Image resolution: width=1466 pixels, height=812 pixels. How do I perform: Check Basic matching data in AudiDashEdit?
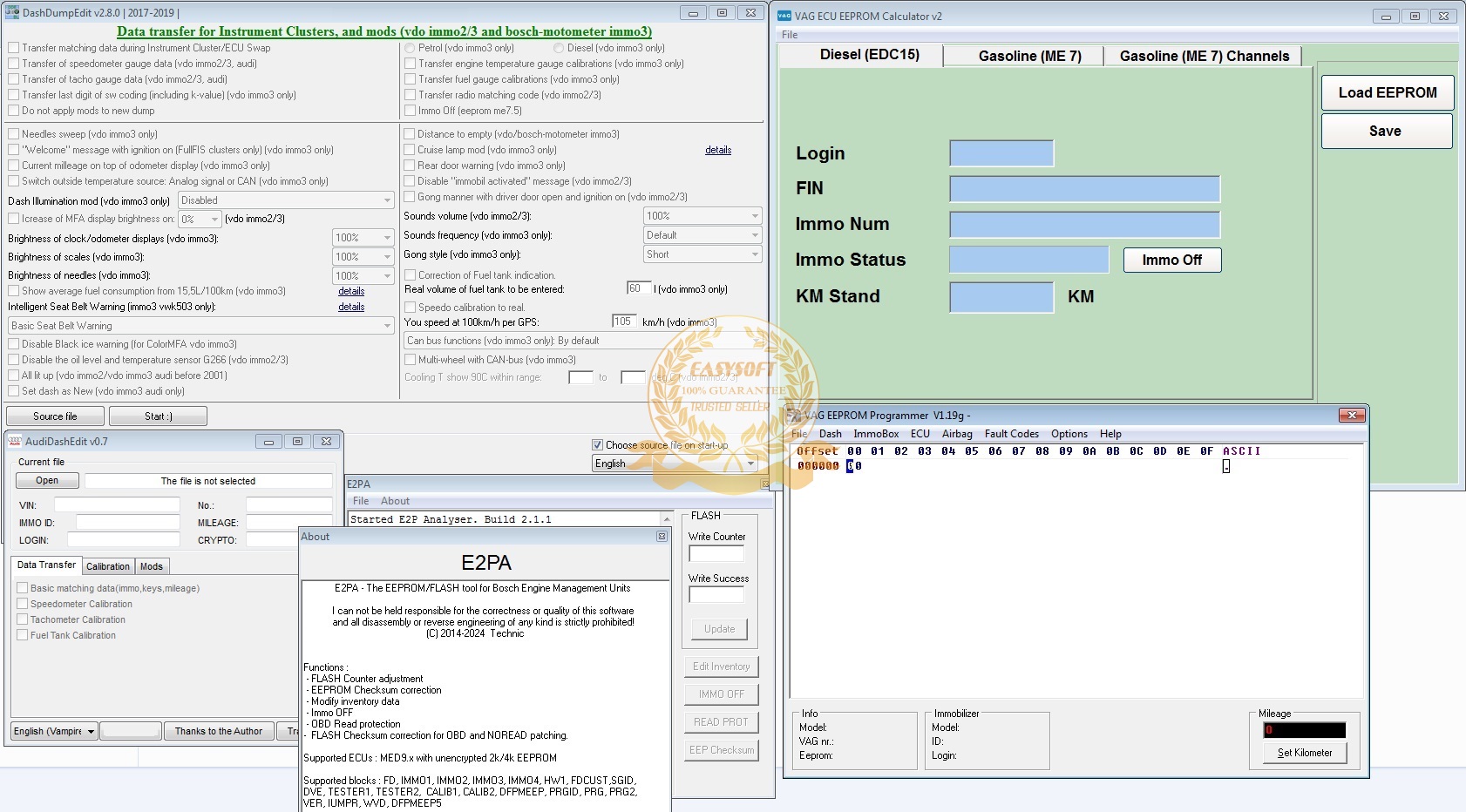tap(23, 588)
